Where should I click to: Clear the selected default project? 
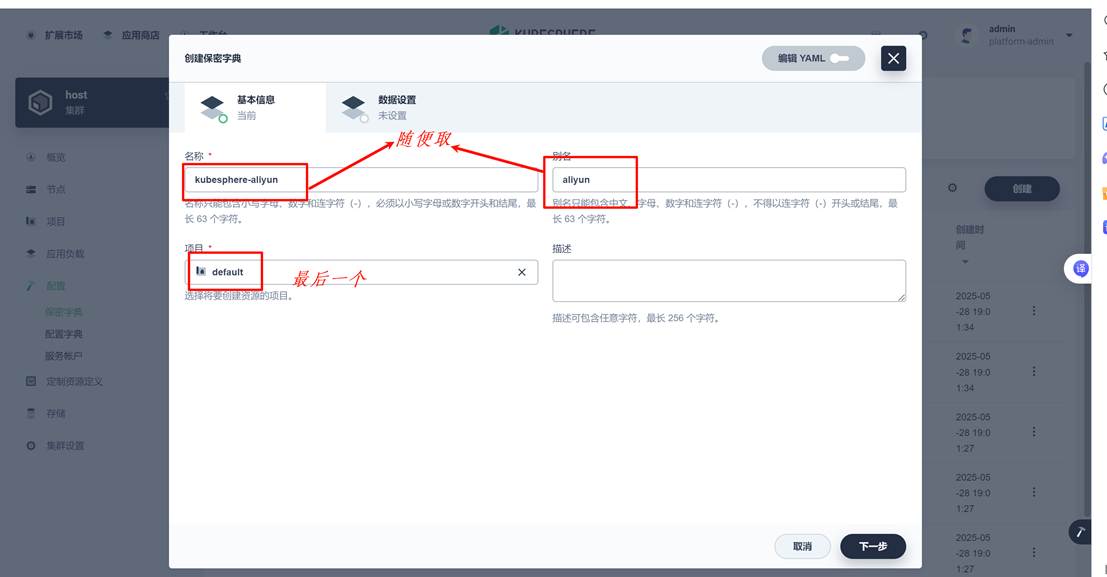click(x=522, y=272)
